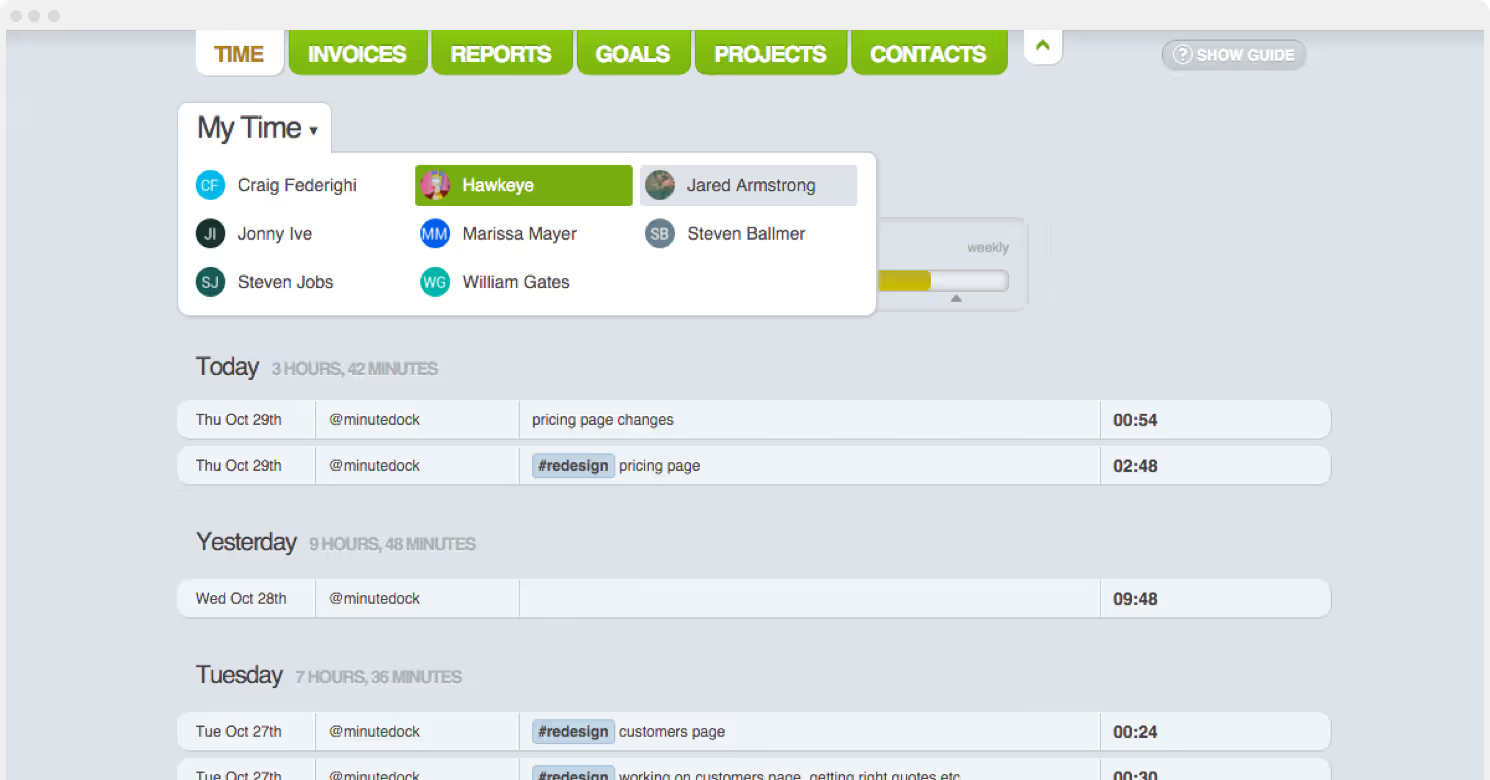The height and width of the screenshot is (780, 1490).
Task: Switch to the INVOICES tab
Action: (357, 53)
